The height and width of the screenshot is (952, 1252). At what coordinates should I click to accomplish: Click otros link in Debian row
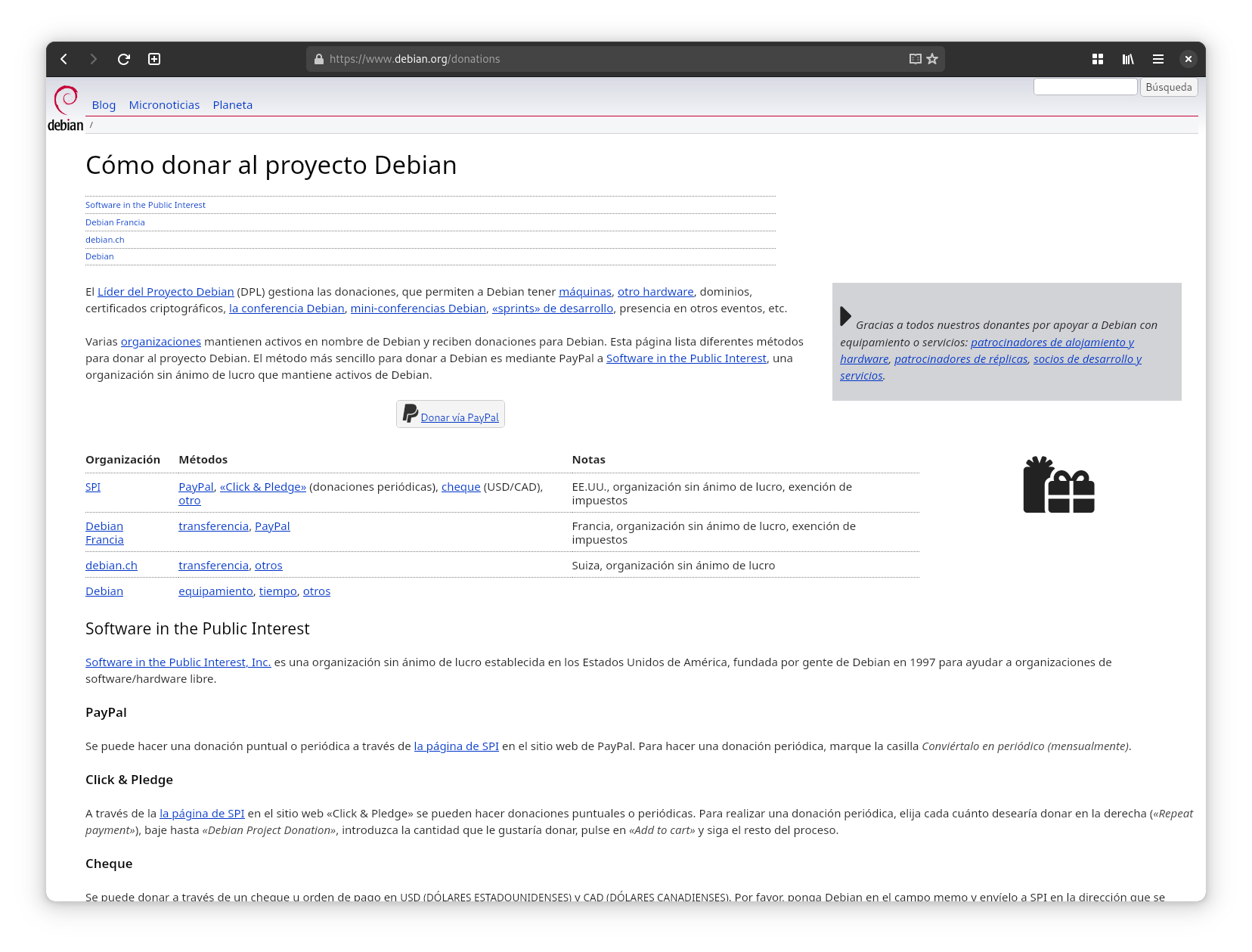tap(317, 591)
